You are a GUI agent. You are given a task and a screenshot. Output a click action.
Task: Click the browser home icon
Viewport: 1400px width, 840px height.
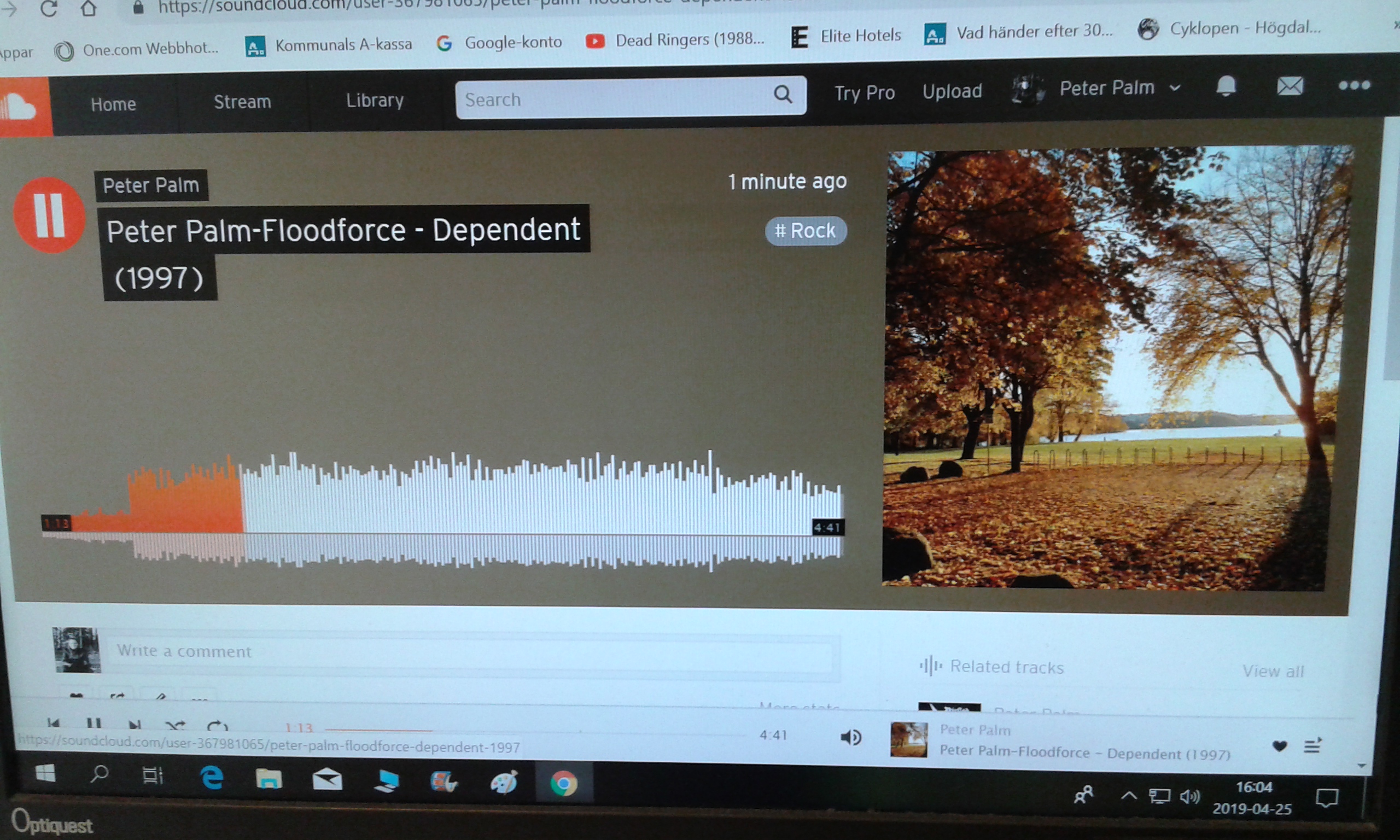tap(88, 9)
